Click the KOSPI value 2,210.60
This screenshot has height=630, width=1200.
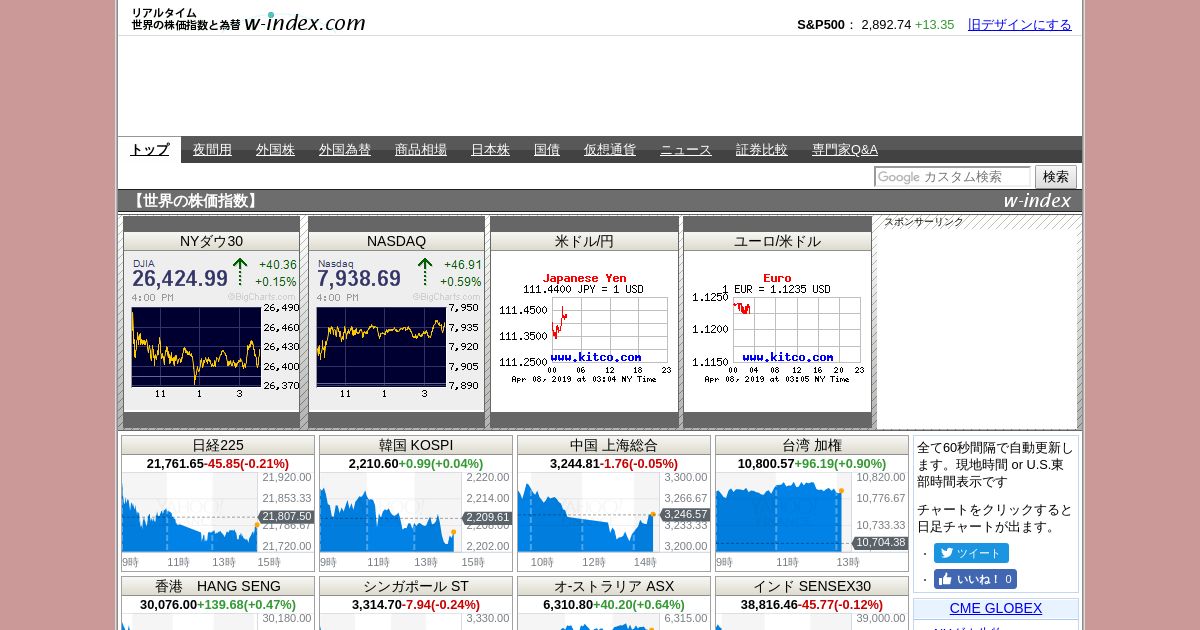click(x=373, y=464)
